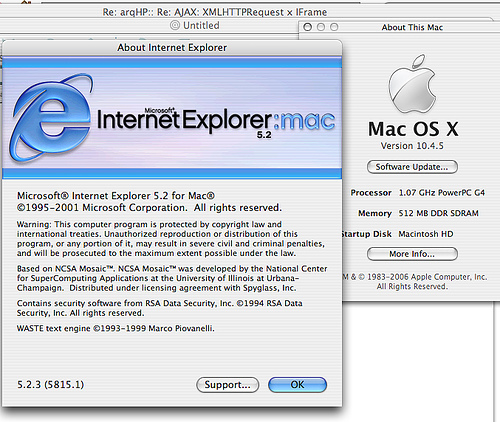Click the 'Memory' label
Screen dimensions: 500x422
pos(375,213)
